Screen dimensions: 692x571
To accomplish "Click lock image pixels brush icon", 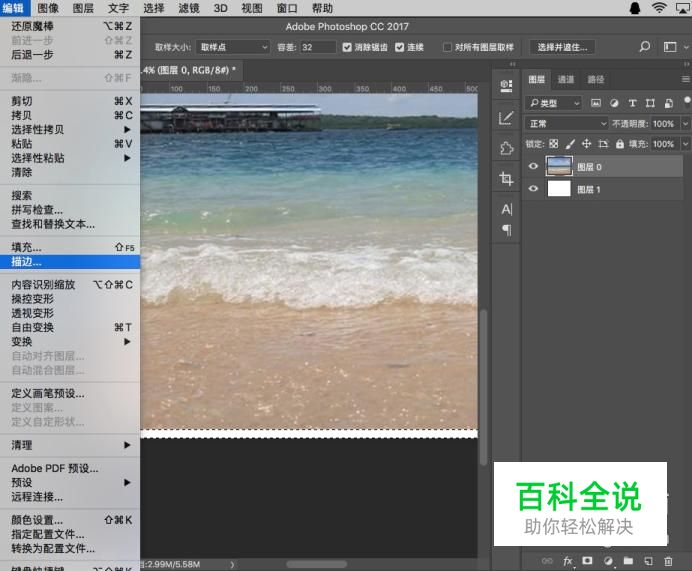I will tap(570, 144).
